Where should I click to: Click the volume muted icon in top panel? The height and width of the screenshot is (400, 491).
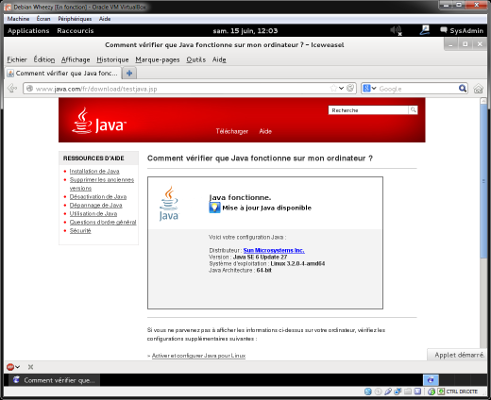click(396, 31)
